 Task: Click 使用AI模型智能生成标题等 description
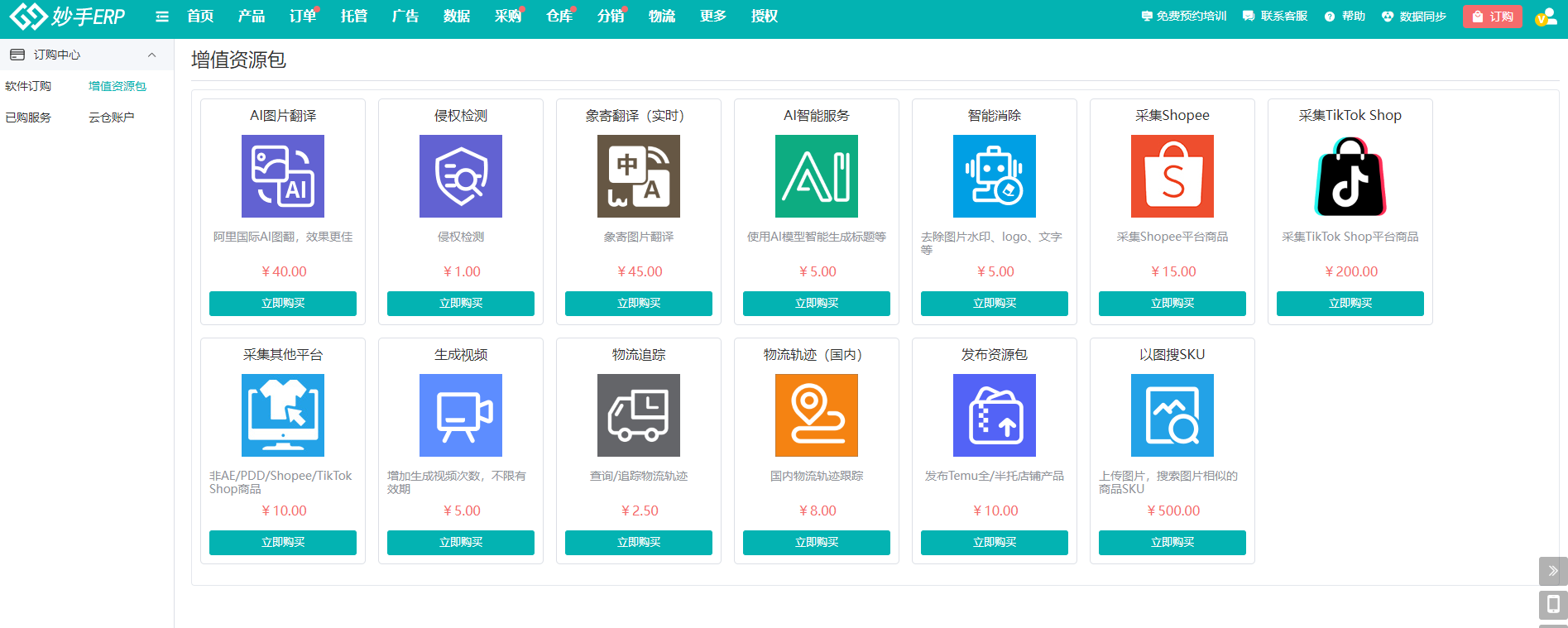click(x=817, y=237)
